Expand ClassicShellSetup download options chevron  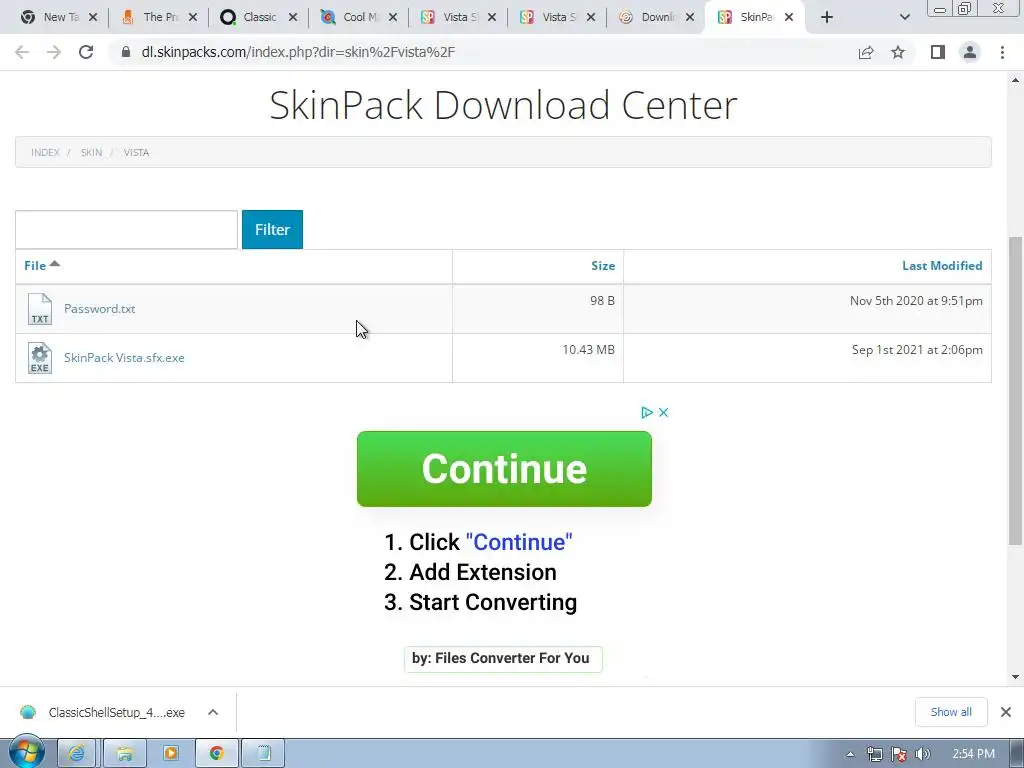(x=213, y=712)
